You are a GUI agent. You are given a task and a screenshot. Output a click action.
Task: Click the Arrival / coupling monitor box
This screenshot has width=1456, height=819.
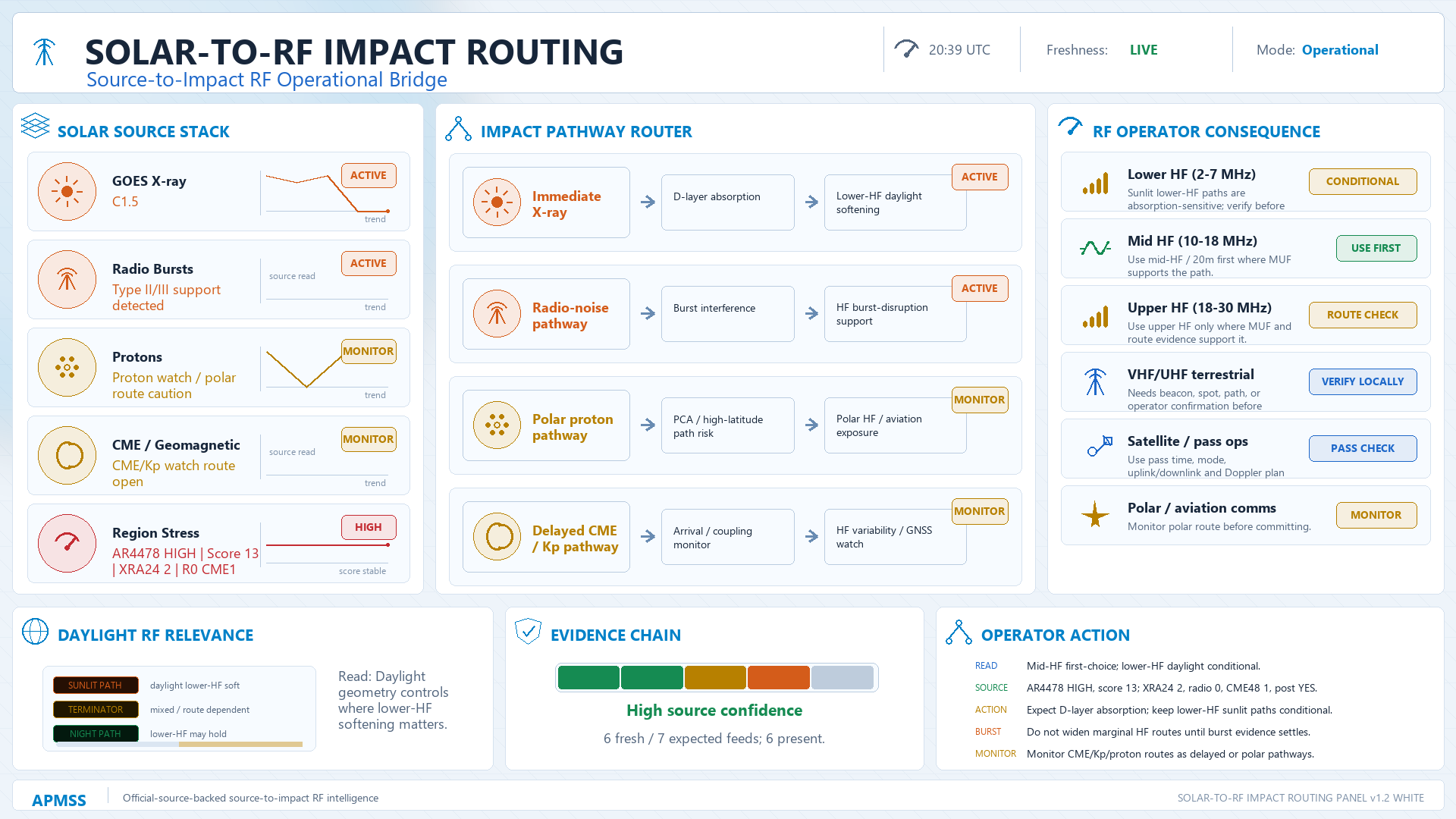click(x=728, y=537)
